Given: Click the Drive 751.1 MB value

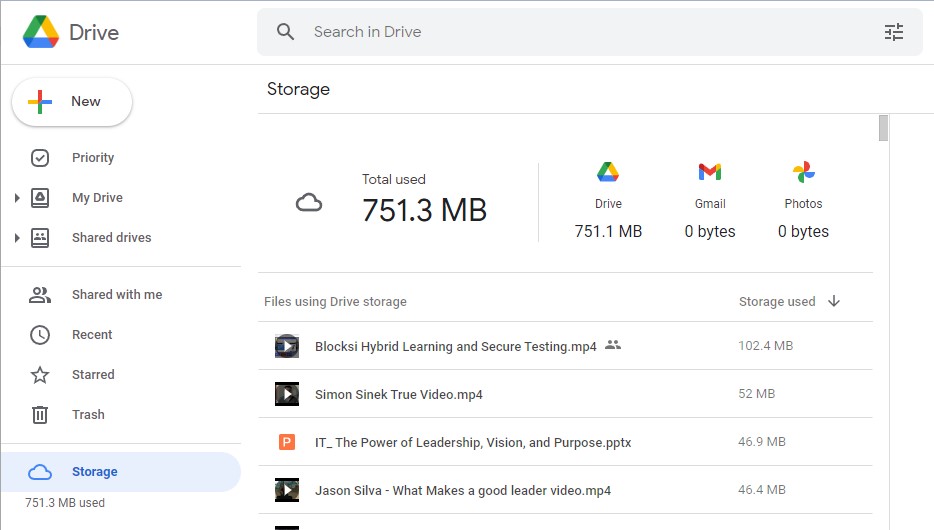Looking at the screenshot, I should click(608, 231).
